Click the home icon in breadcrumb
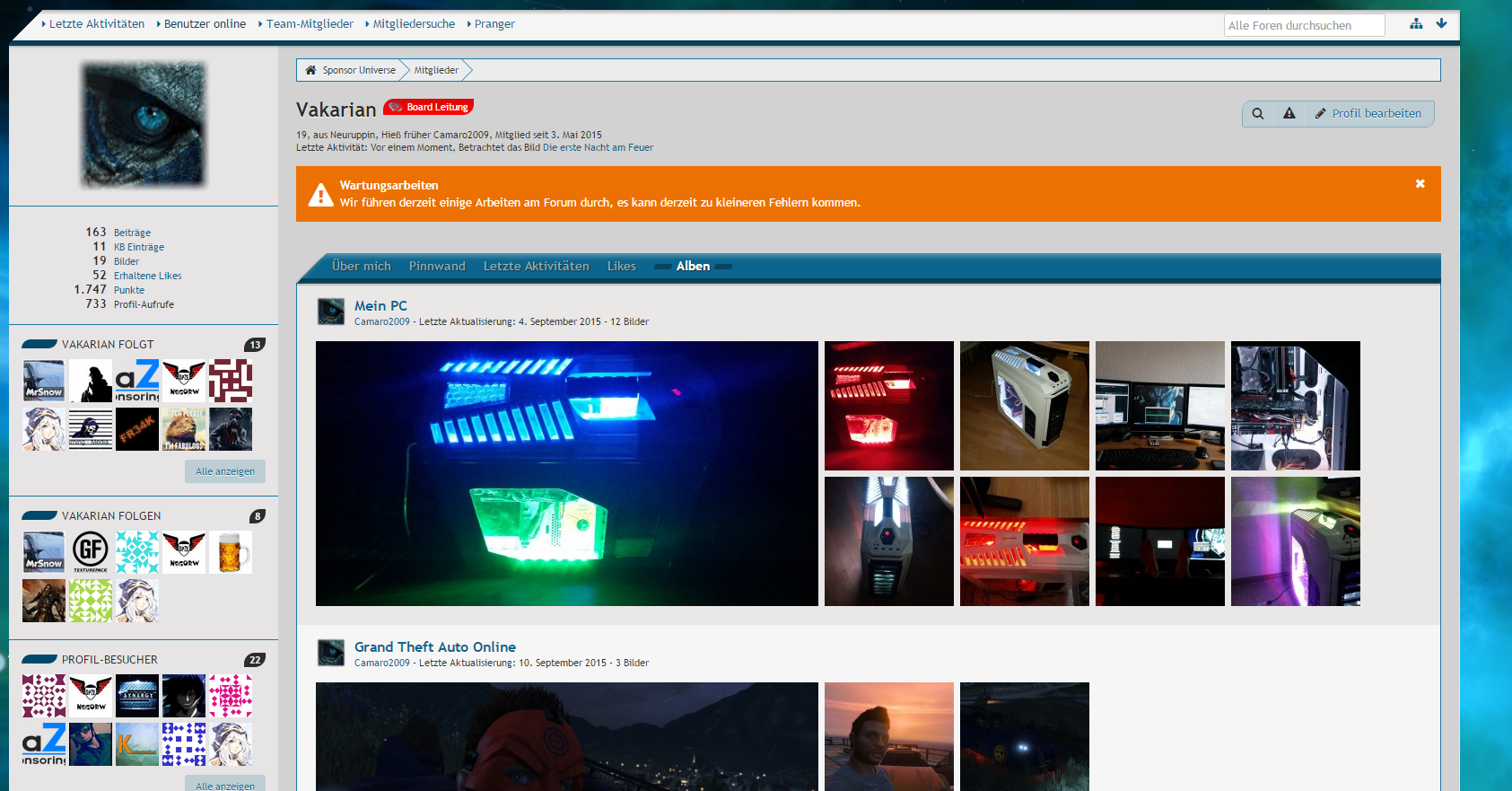The width and height of the screenshot is (1512, 791). pyautogui.click(x=310, y=70)
